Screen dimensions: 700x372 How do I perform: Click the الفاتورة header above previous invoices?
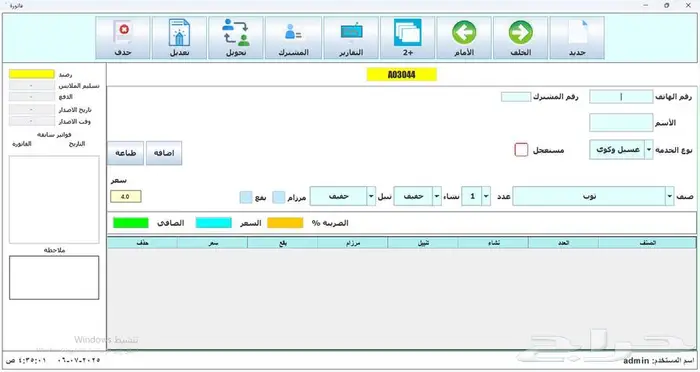pos(22,144)
